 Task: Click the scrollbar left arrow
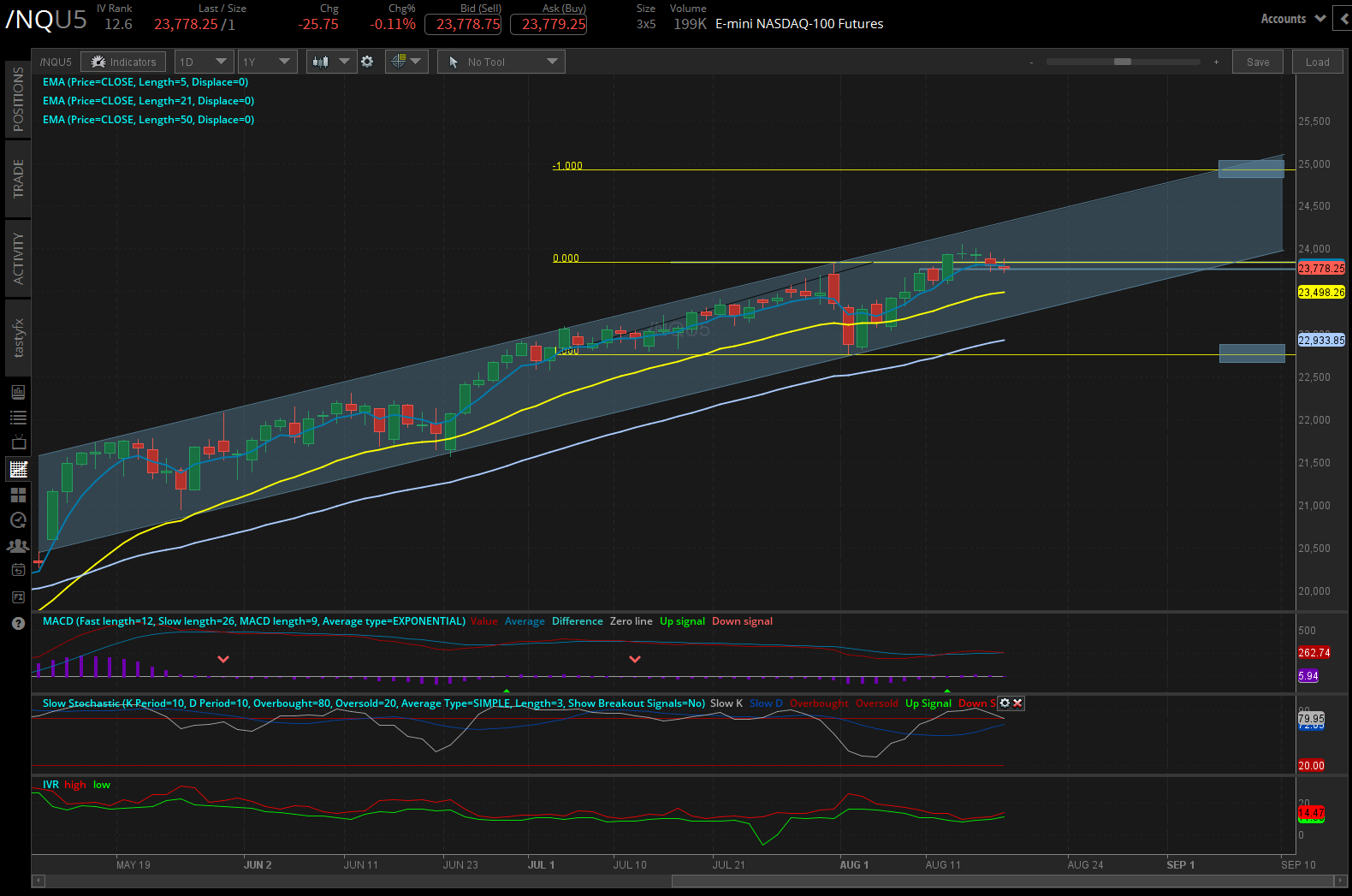38,881
